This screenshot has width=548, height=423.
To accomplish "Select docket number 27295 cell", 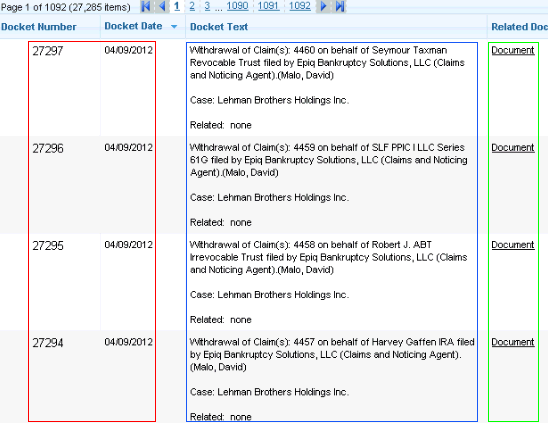I will click(48, 246).
